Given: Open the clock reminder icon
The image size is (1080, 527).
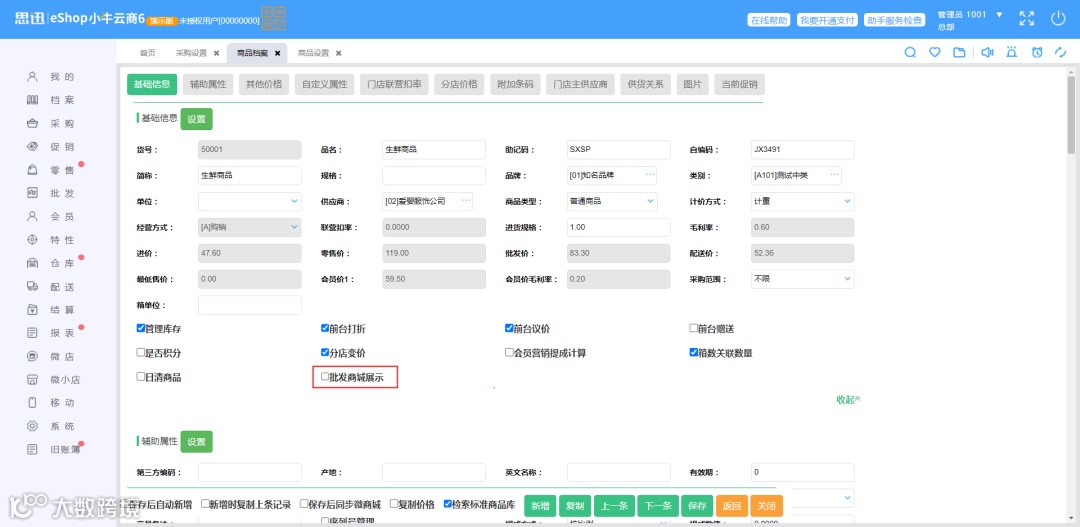Looking at the screenshot, I should [1037, 52].
